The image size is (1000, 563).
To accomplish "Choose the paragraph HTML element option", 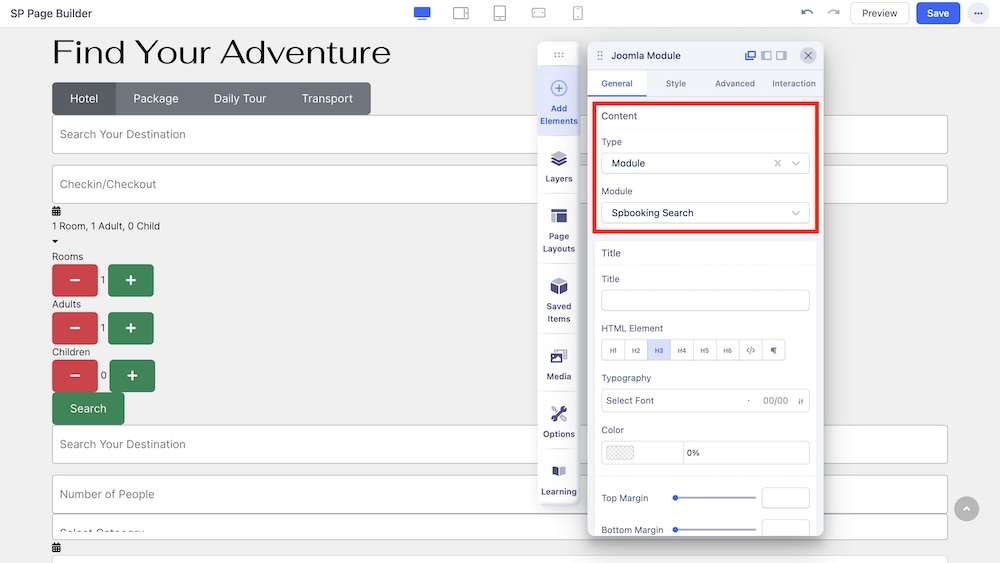I will coord(773,350).
